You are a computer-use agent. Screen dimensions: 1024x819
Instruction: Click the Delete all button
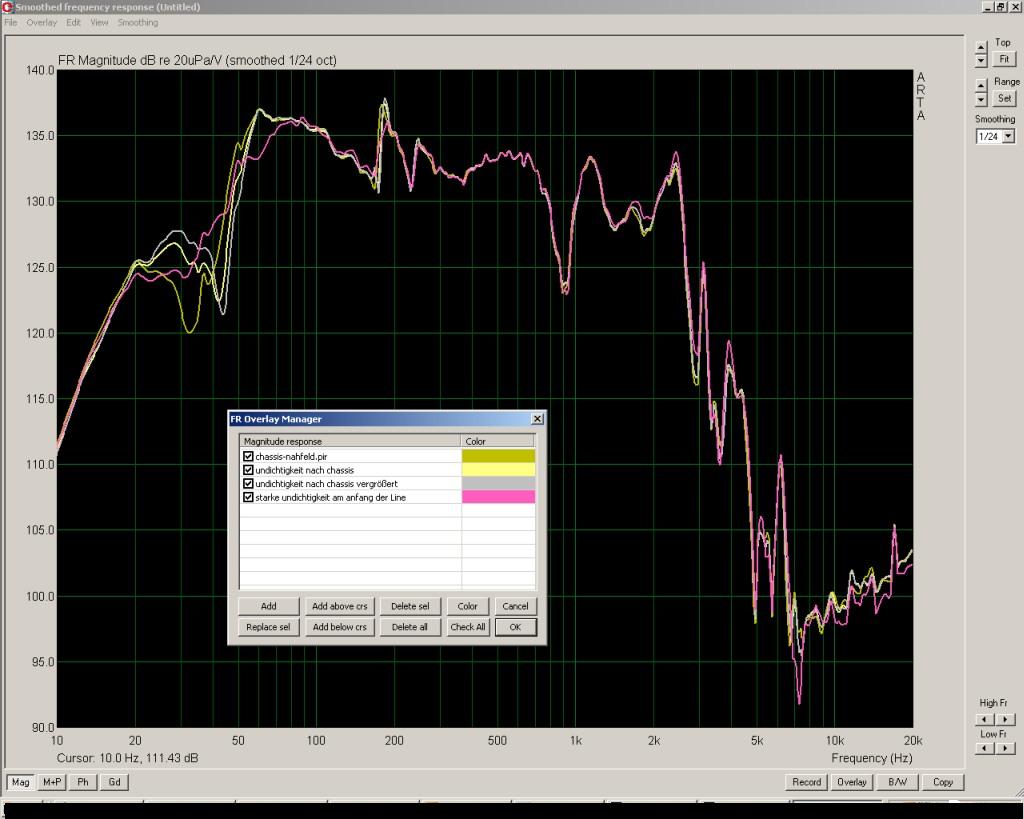pyautogui.click(x=410, y=627)
